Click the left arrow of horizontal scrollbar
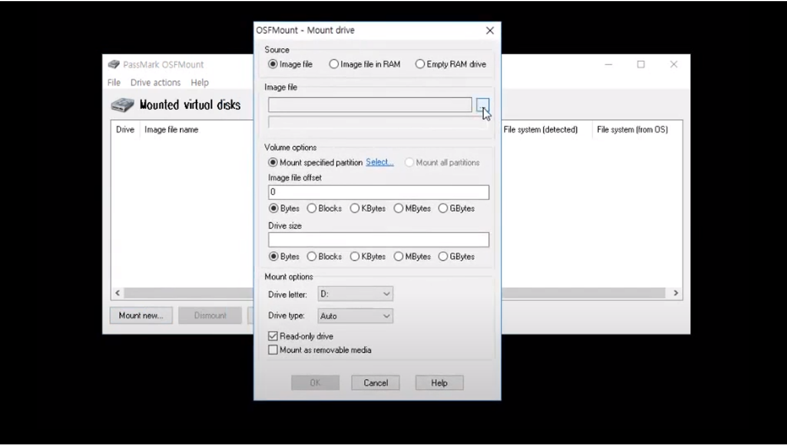The width and height of the screenshot is (789, 446). click(118, 293)
